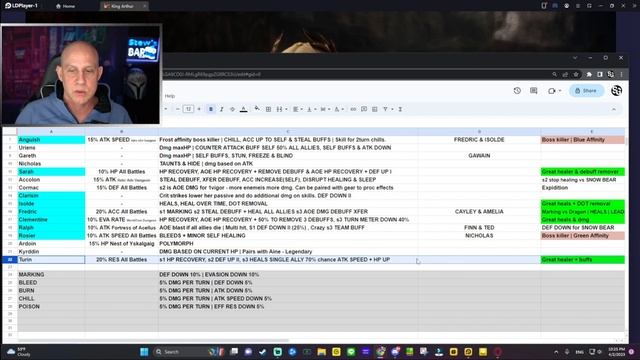Show hidden system tray icons chevron
640x360 pixels.
(556, 352)
